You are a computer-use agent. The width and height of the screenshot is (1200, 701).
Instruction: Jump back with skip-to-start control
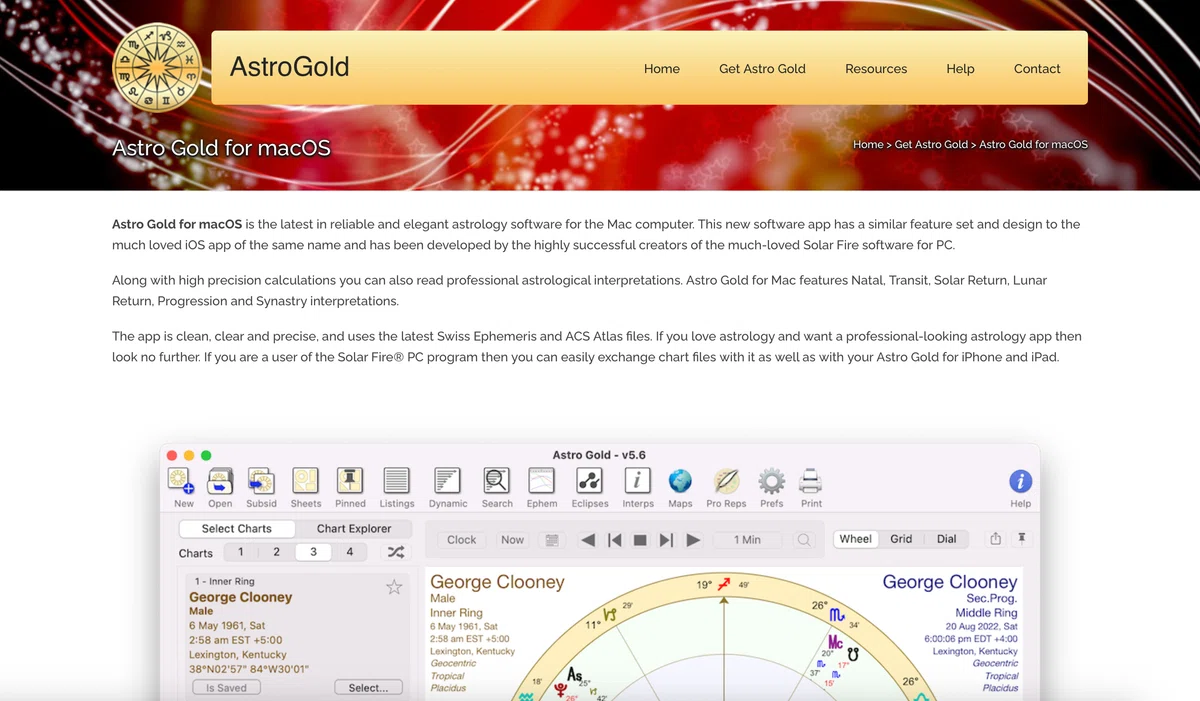614,540
